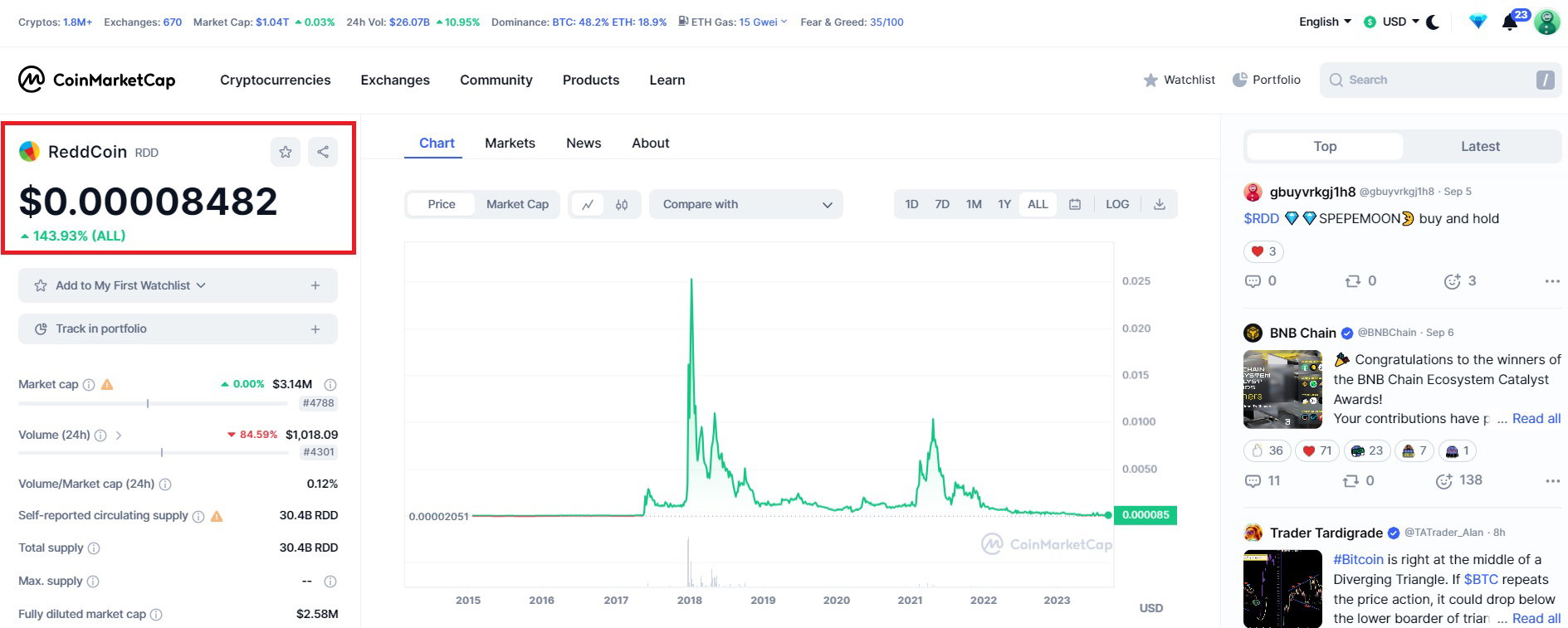The width and height of the screenshot is (1568, 628).
Task: Click the Volume (24h) rank range bar
Action: (x=154, y=453)
